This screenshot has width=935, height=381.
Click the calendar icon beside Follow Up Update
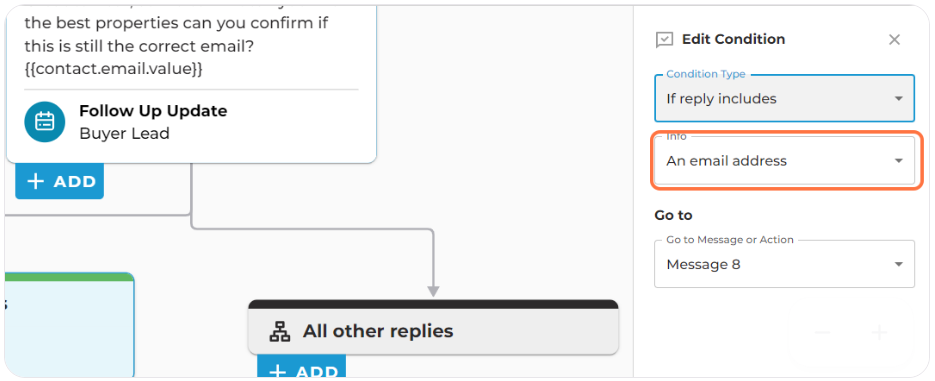pyautogui.click(x=44, y=122)
